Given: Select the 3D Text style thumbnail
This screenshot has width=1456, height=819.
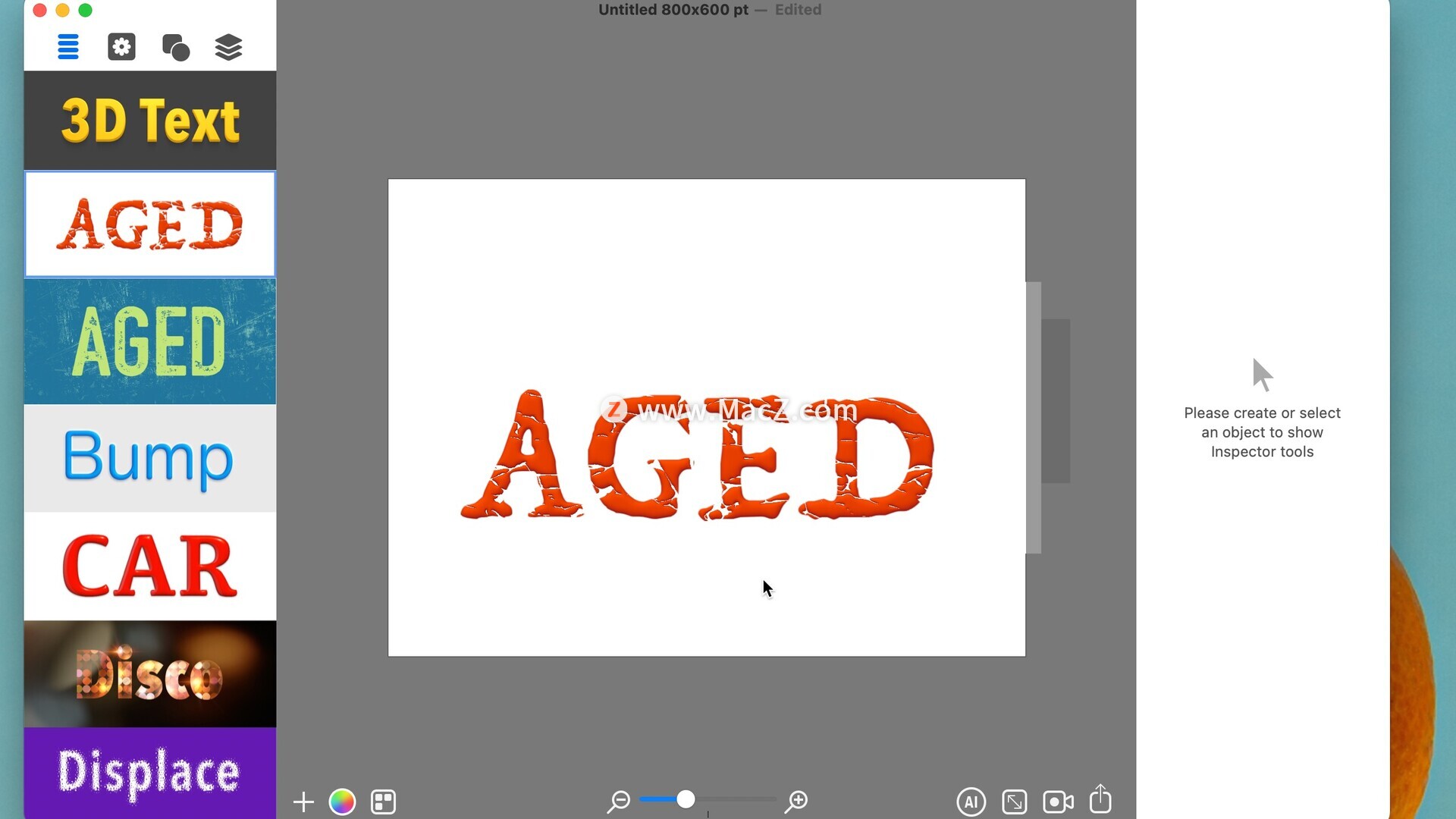Looking at the screenshot, I should 150,120.
